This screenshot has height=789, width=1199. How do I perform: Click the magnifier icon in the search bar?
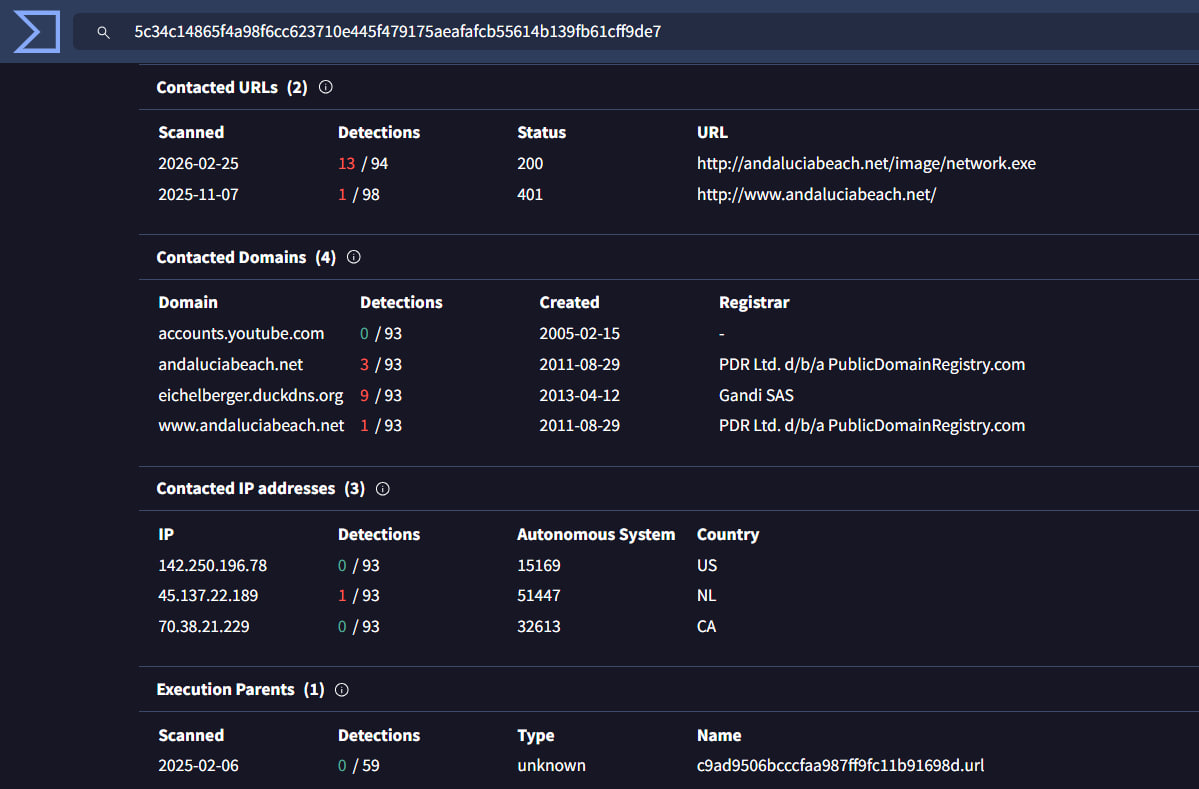tap(103, 31)
